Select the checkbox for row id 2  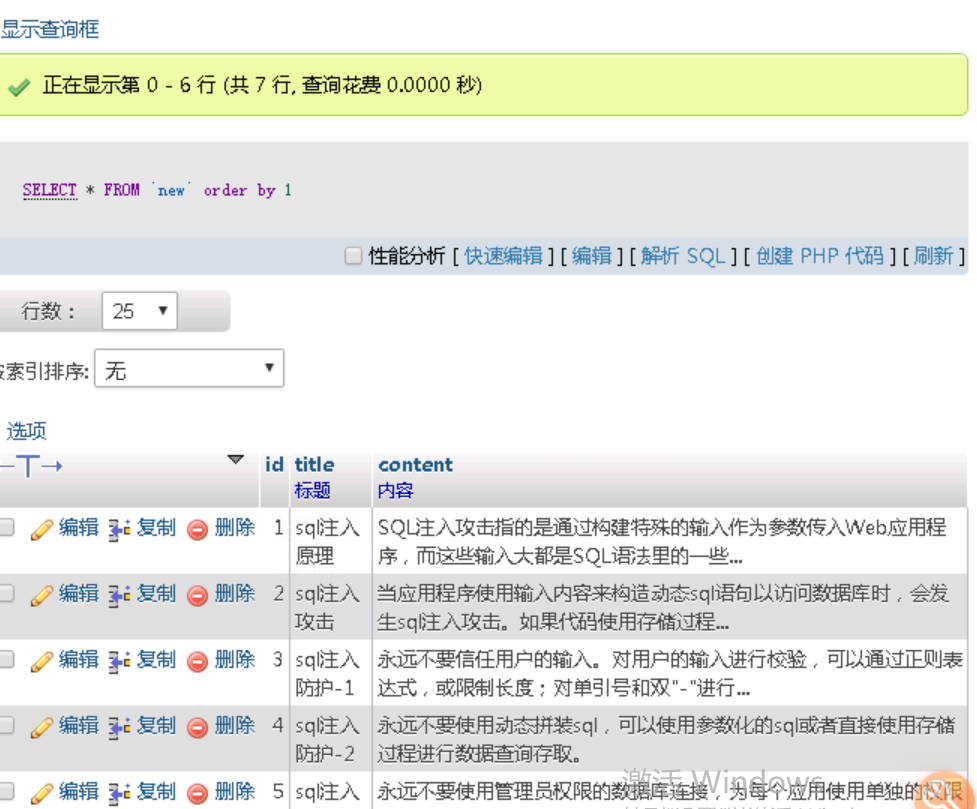(x=6, y=593)
